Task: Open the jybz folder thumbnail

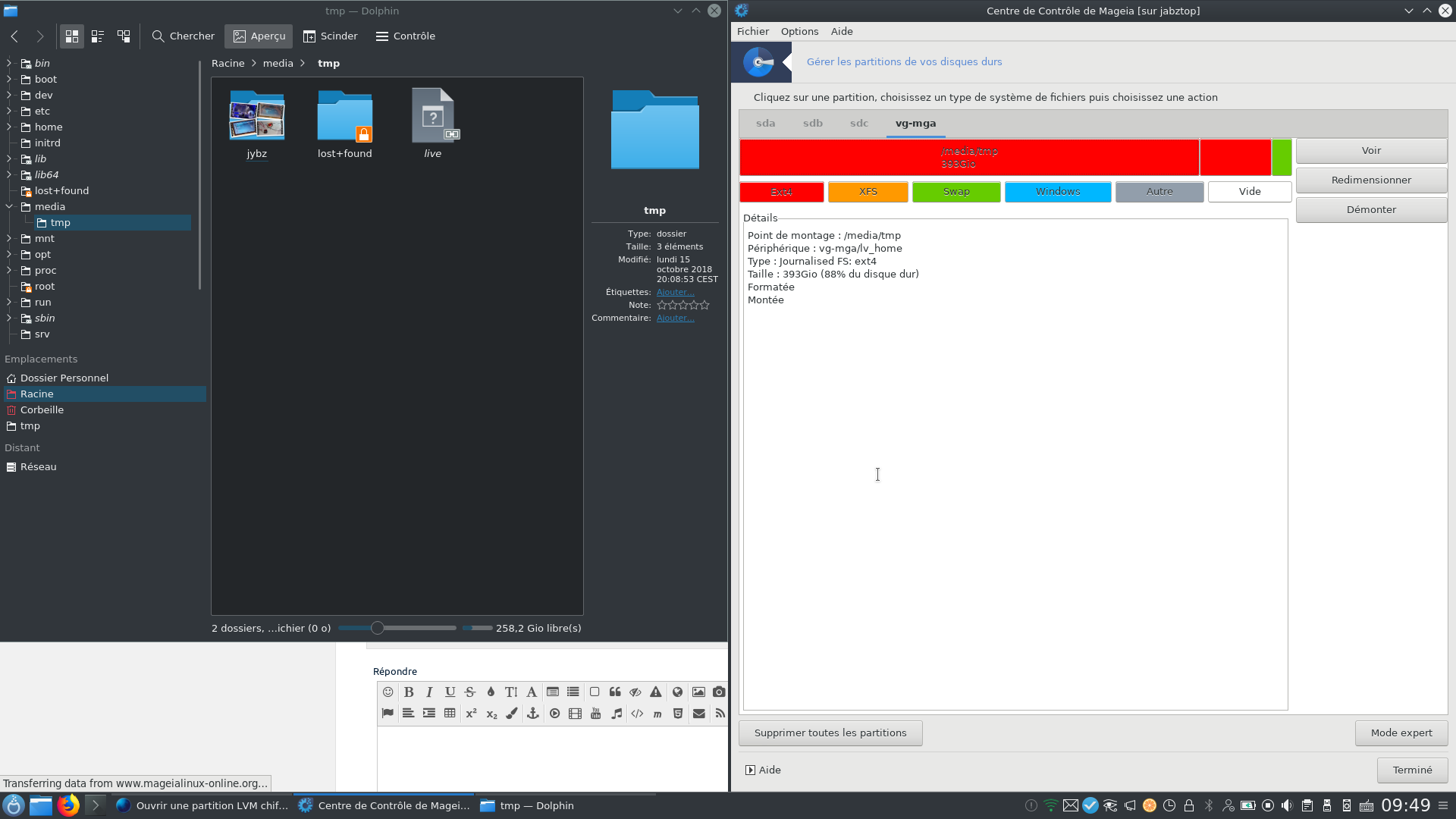Action: click(x=257, y=118)
